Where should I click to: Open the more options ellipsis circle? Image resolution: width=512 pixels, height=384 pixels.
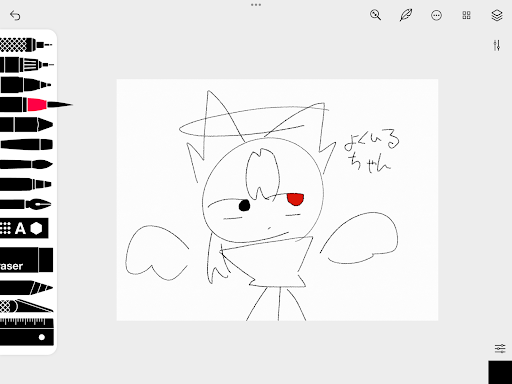[x=436, y=15]
